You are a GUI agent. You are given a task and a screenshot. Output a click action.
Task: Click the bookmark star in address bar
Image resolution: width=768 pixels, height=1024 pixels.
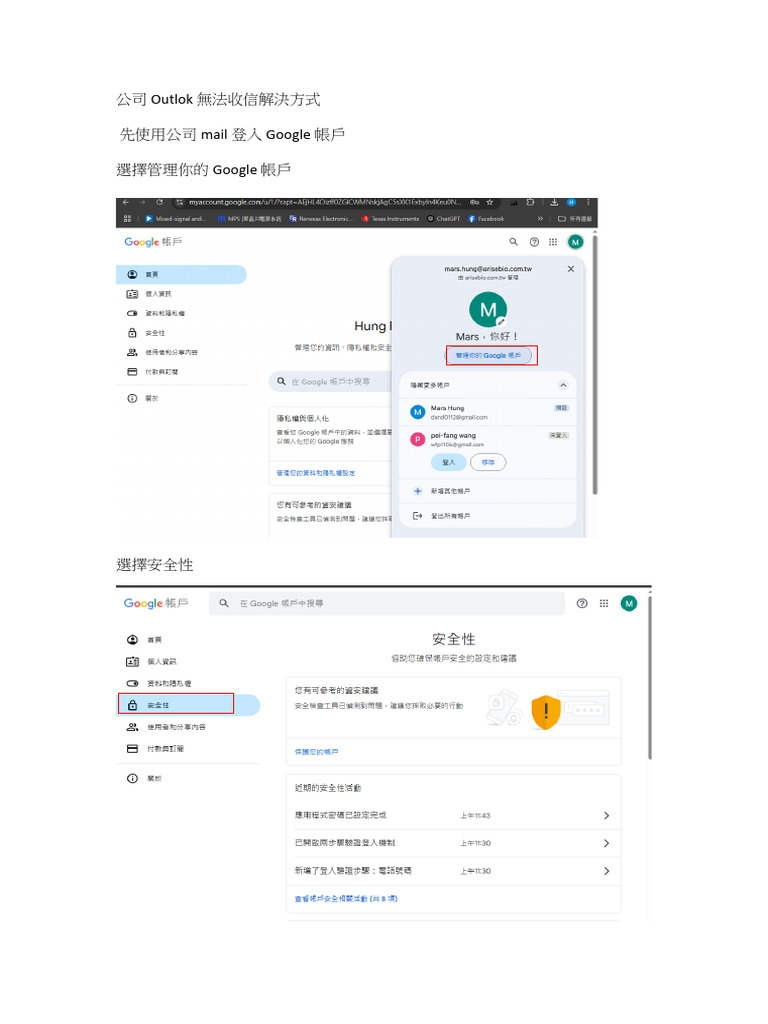pyautogui.click(x=490, y=202)
